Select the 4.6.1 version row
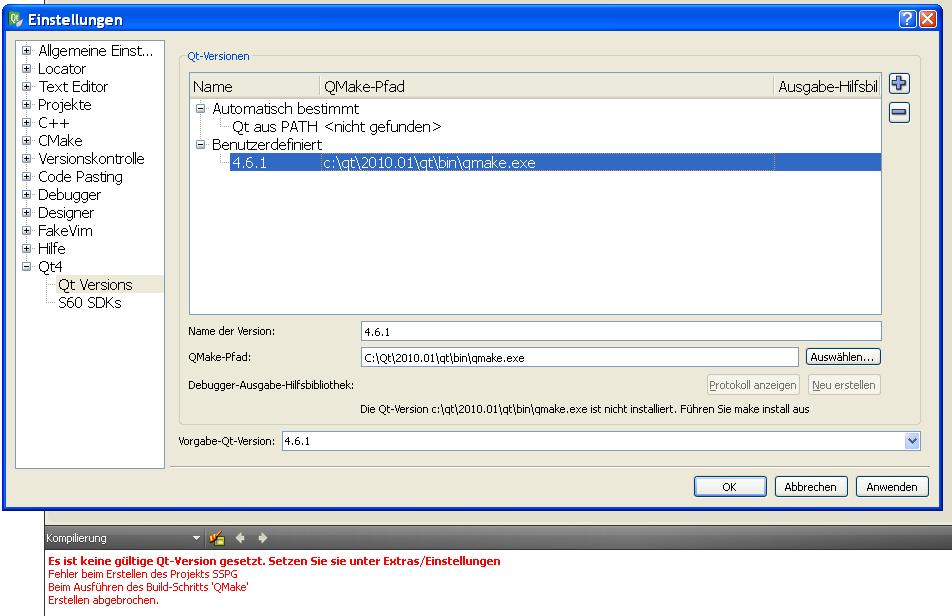Viewport: 952px width, 616px height. pyautogui.click(x=555, y=163)
